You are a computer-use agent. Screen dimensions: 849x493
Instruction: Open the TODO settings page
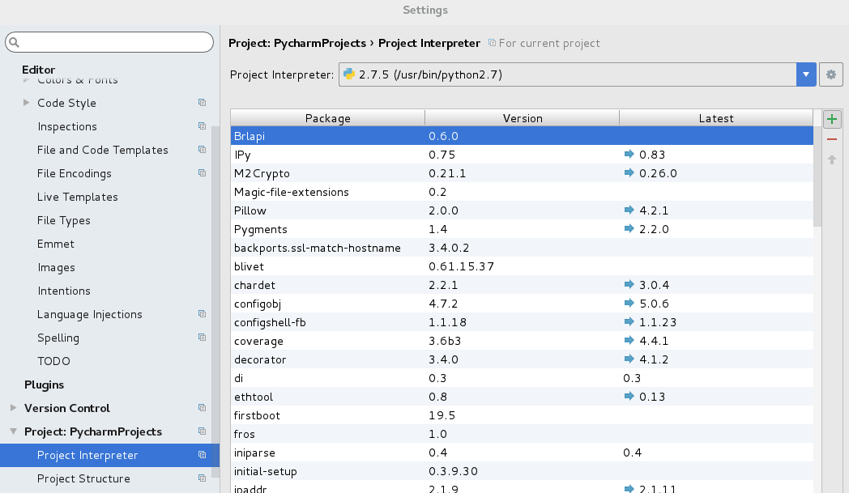click(54, 361)
